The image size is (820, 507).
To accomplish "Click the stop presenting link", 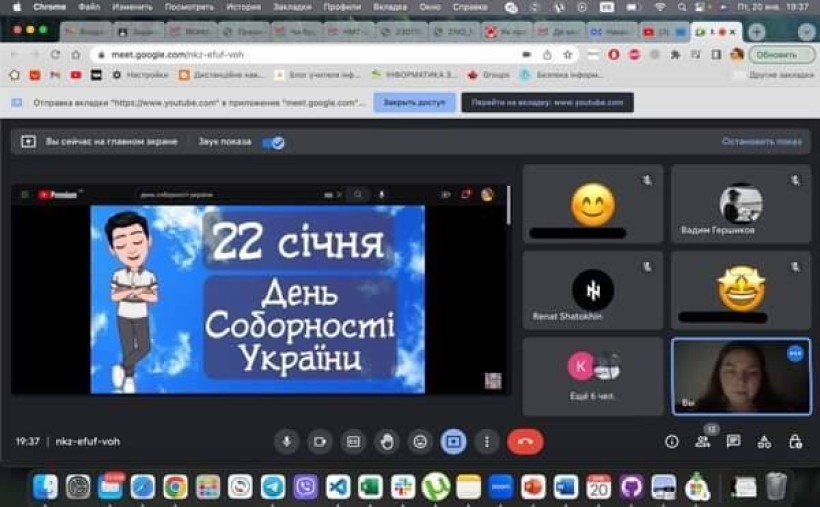I will click(761, 142).
